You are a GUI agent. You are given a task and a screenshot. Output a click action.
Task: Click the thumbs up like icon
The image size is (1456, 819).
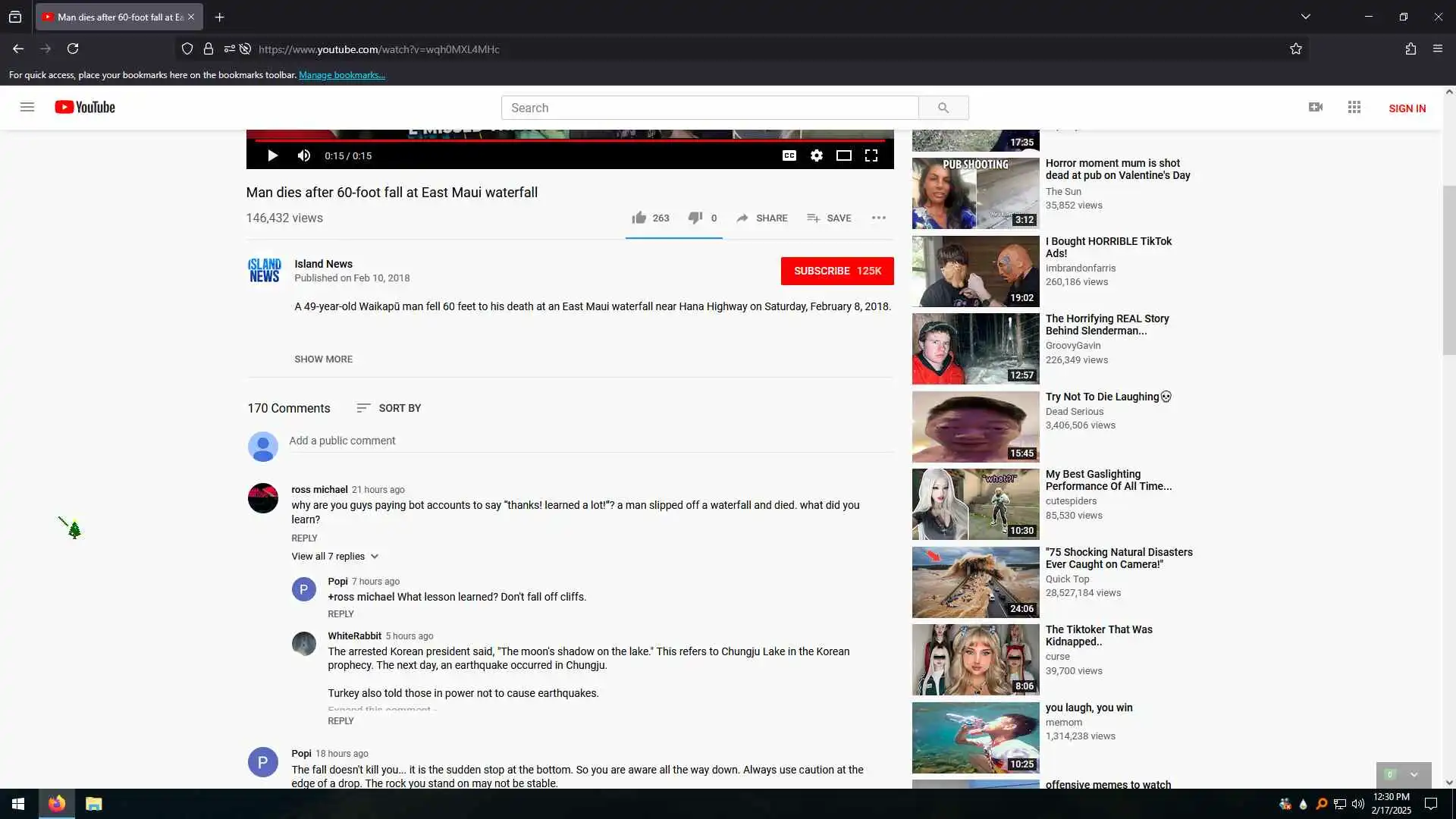click(639, 218)
